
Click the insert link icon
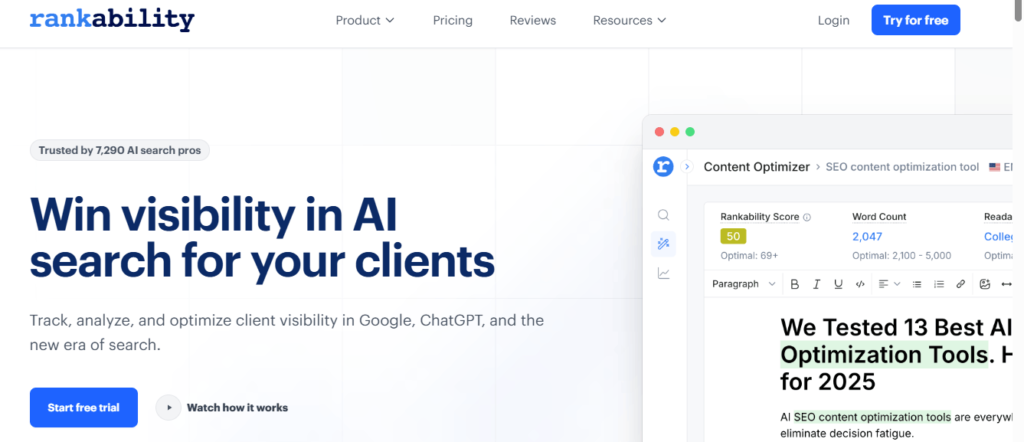coord(961,284)
